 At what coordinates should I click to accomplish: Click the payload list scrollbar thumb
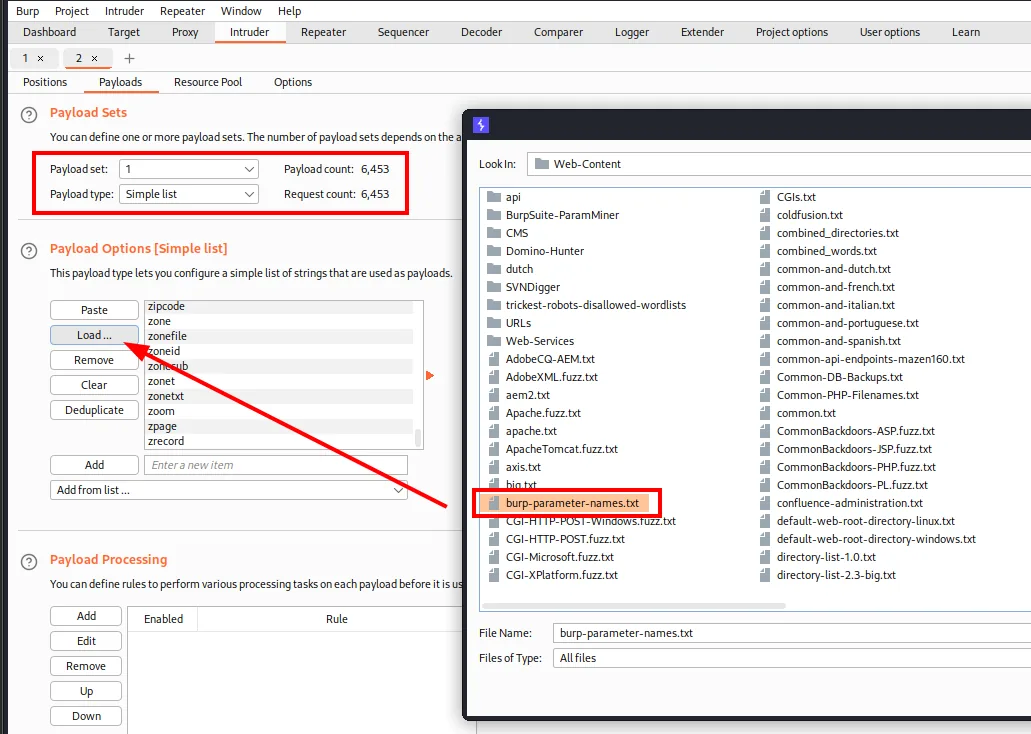tap(418, 438)
